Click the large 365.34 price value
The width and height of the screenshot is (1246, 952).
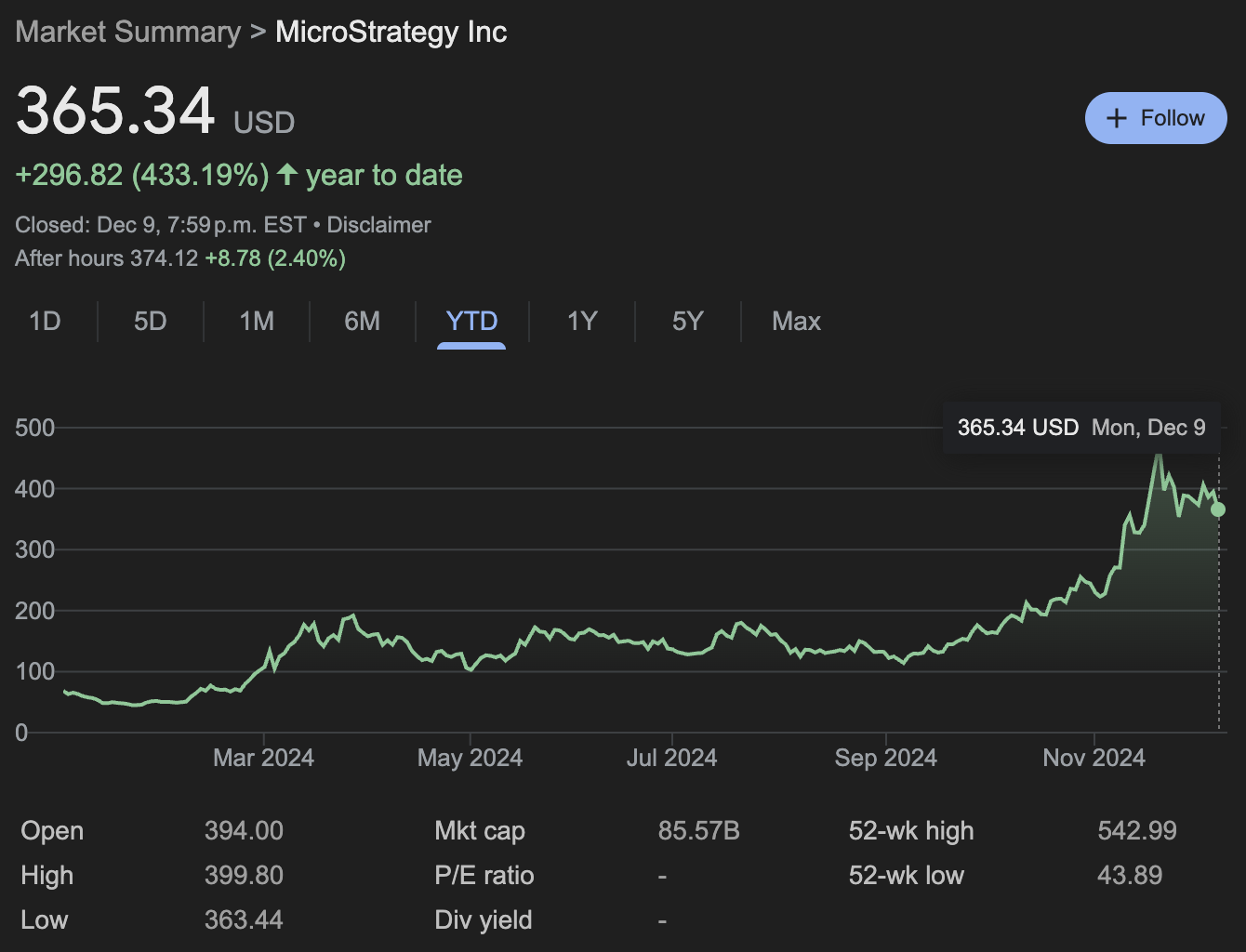point(115,111)
